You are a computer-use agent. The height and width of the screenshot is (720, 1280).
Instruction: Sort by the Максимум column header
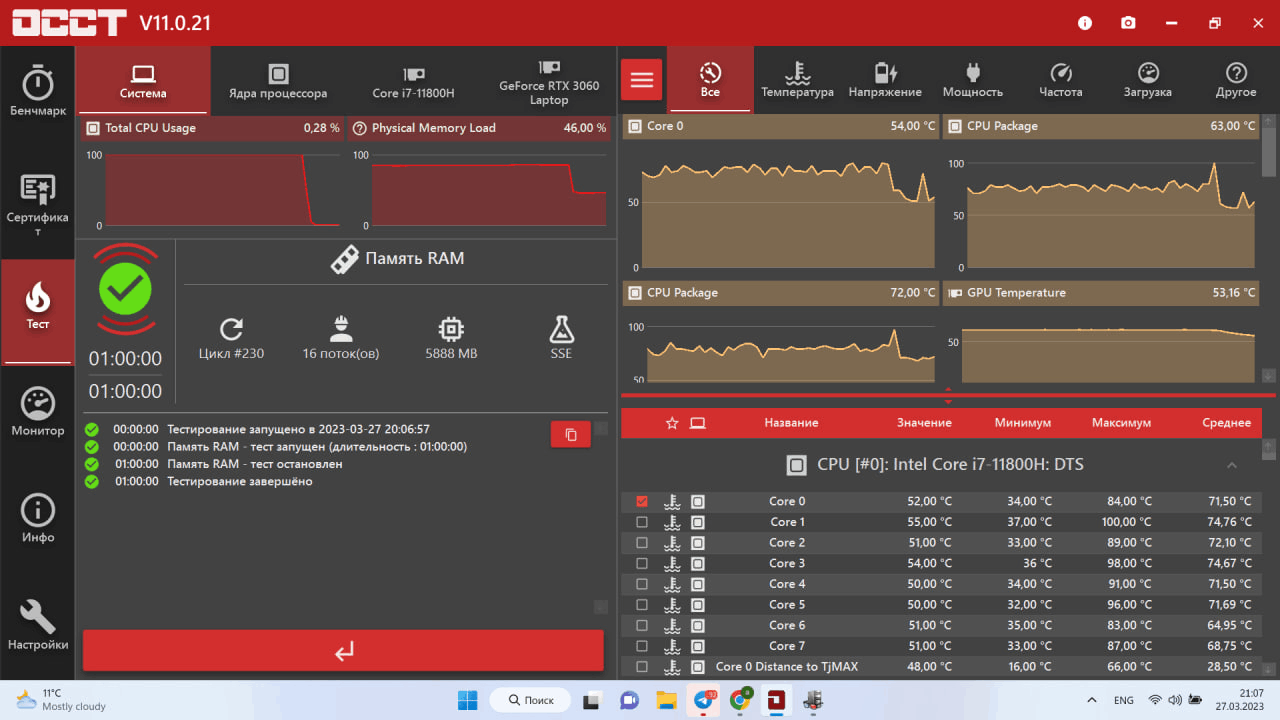[1121, 423]
